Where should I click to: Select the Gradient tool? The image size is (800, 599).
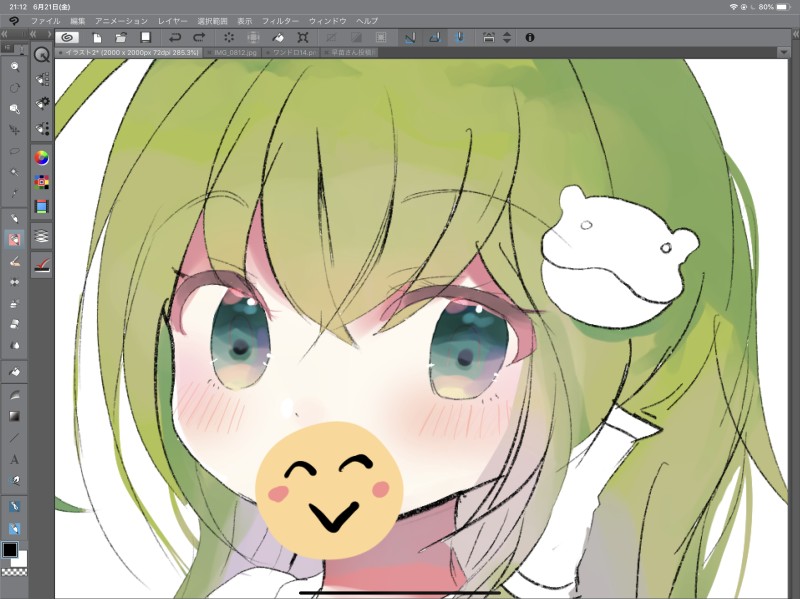coord(15,416)
